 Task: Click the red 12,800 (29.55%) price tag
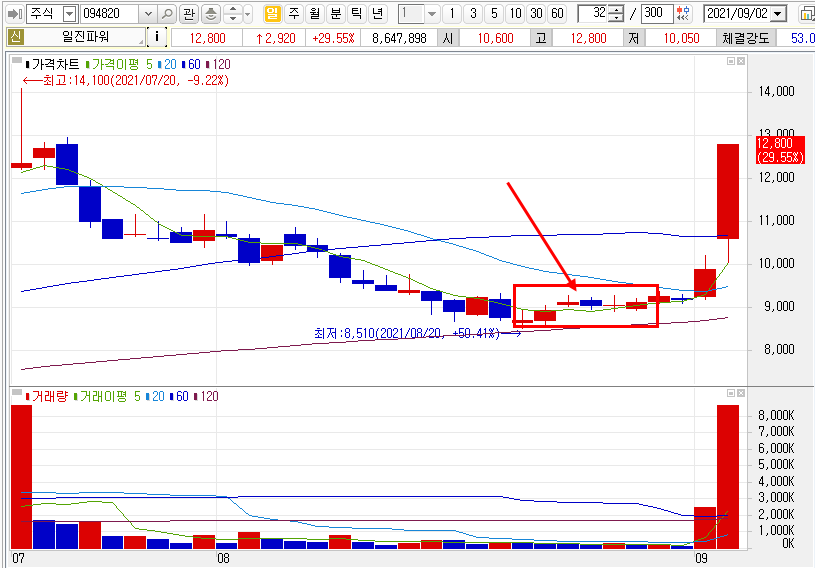pos(780,150)
